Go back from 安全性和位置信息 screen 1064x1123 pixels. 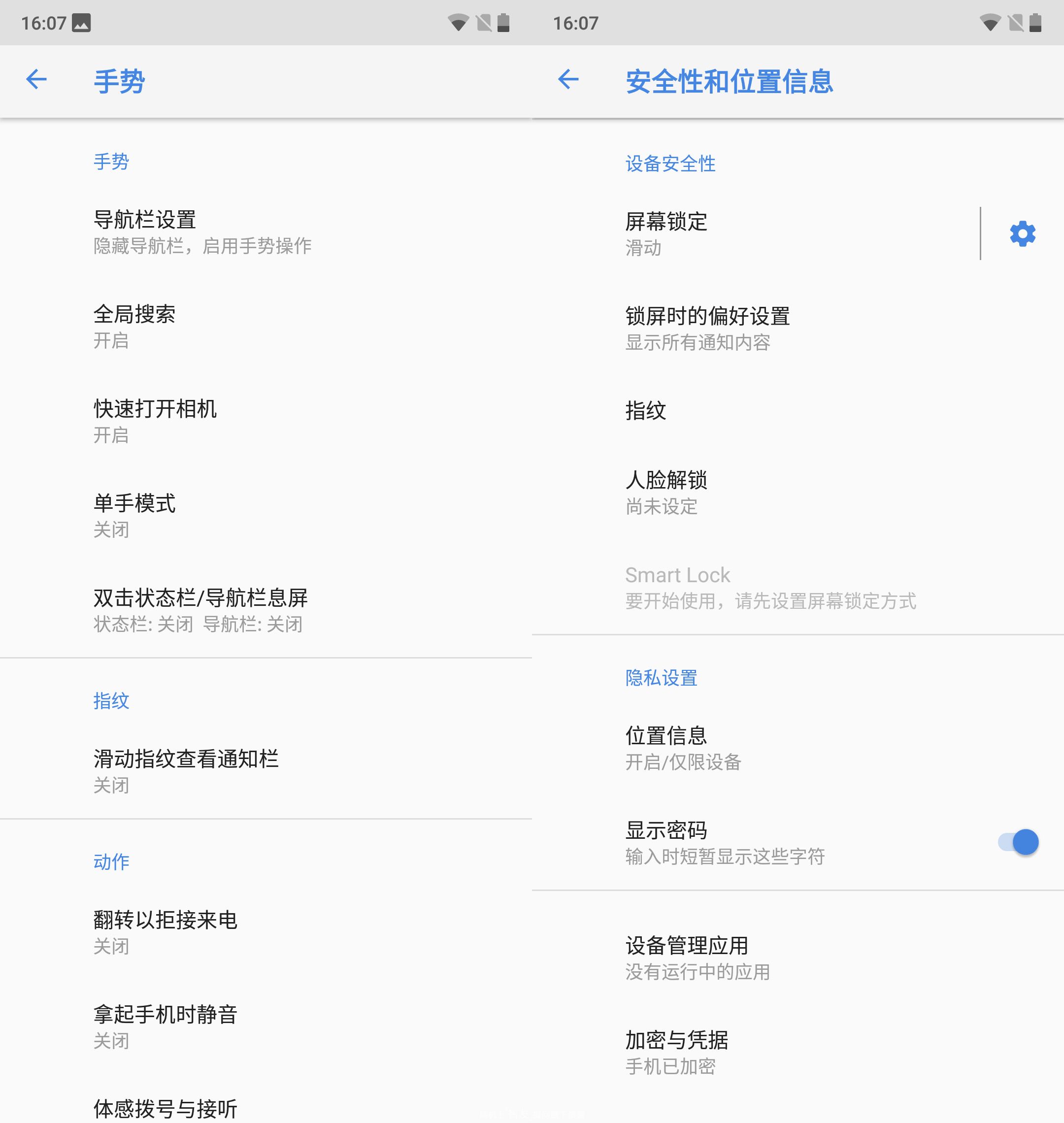point(568,79)
